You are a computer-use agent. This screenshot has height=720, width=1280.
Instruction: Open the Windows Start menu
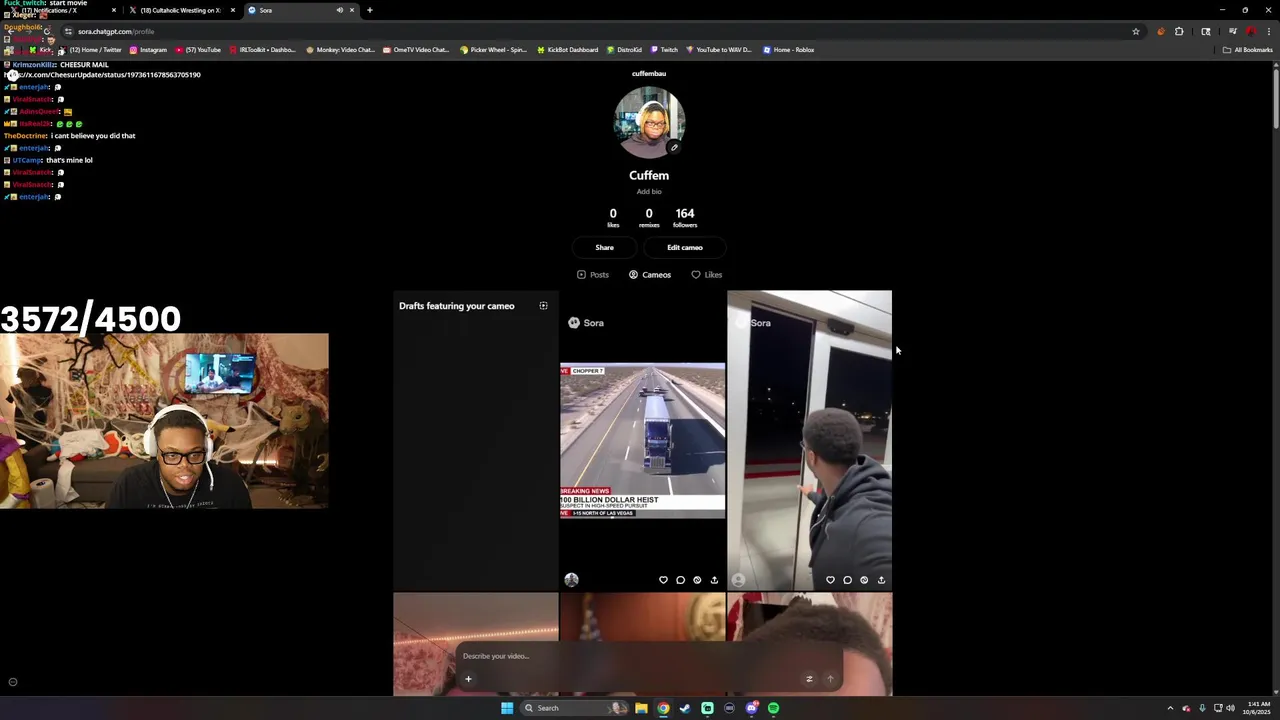pyautogui.click(x=507, y=708)
